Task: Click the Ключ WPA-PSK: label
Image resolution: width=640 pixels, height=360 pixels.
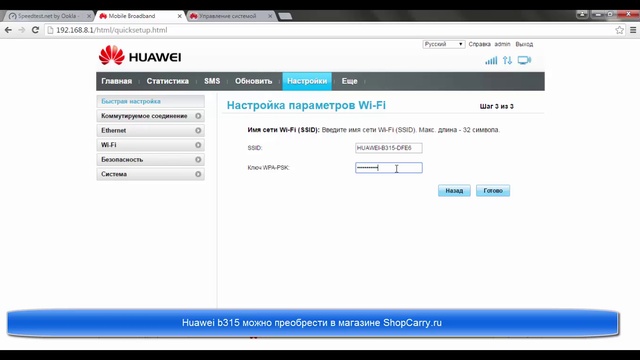Action: pyautogui.click(x=268, y=168)
